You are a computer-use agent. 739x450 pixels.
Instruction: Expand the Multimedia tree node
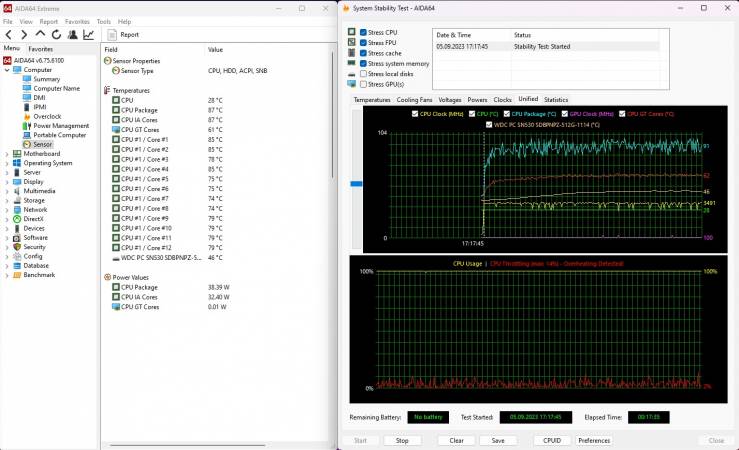(7, 191)
